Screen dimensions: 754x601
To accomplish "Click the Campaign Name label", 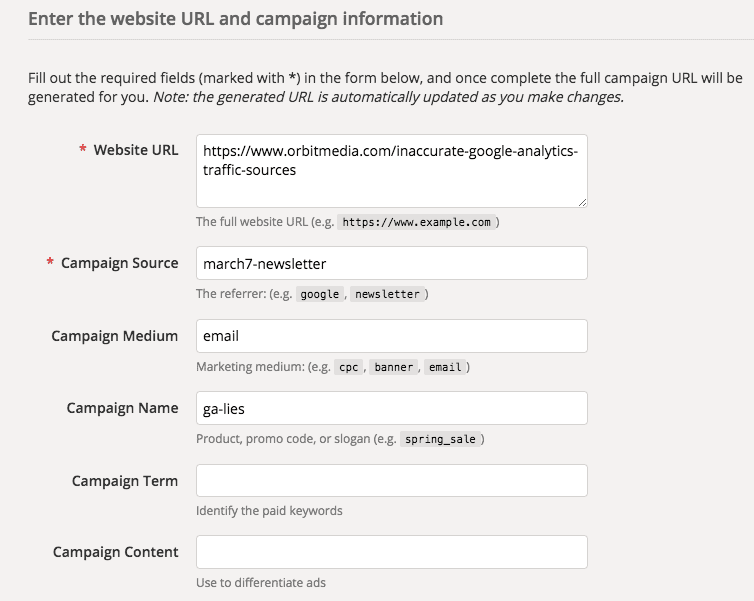I will pyautogui.click(x=122, y=408).
